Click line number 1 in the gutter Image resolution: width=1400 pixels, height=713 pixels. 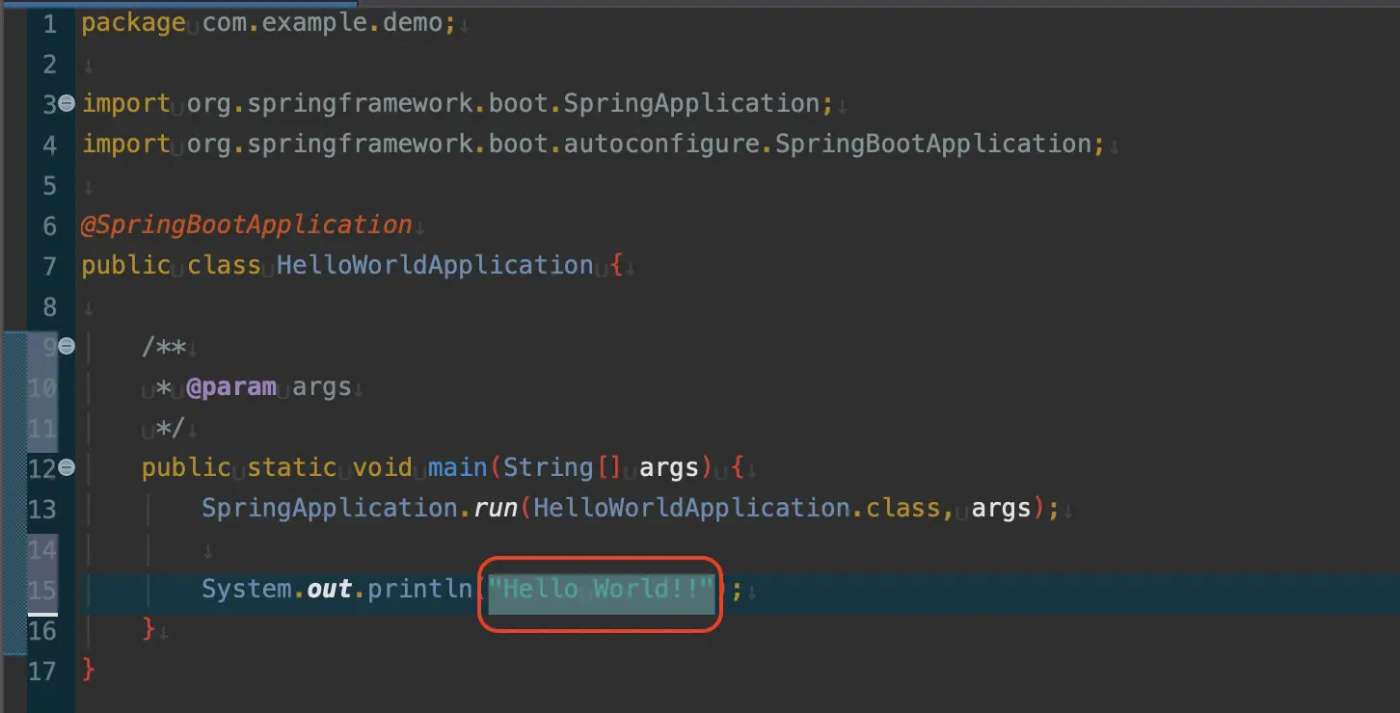point(49,23)
